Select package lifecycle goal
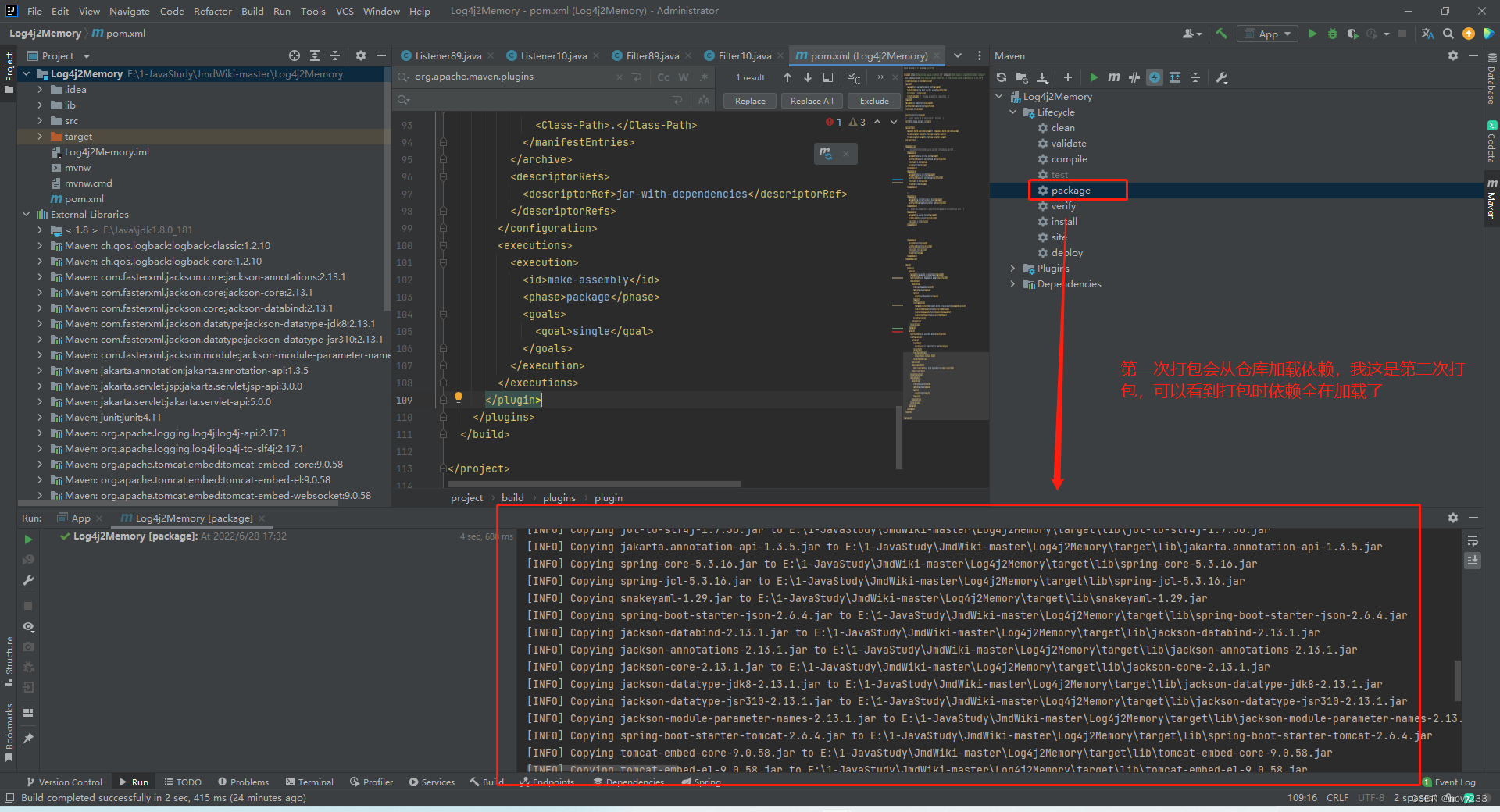This screenshot has width=1500, height=812. tap(1071, 191)
